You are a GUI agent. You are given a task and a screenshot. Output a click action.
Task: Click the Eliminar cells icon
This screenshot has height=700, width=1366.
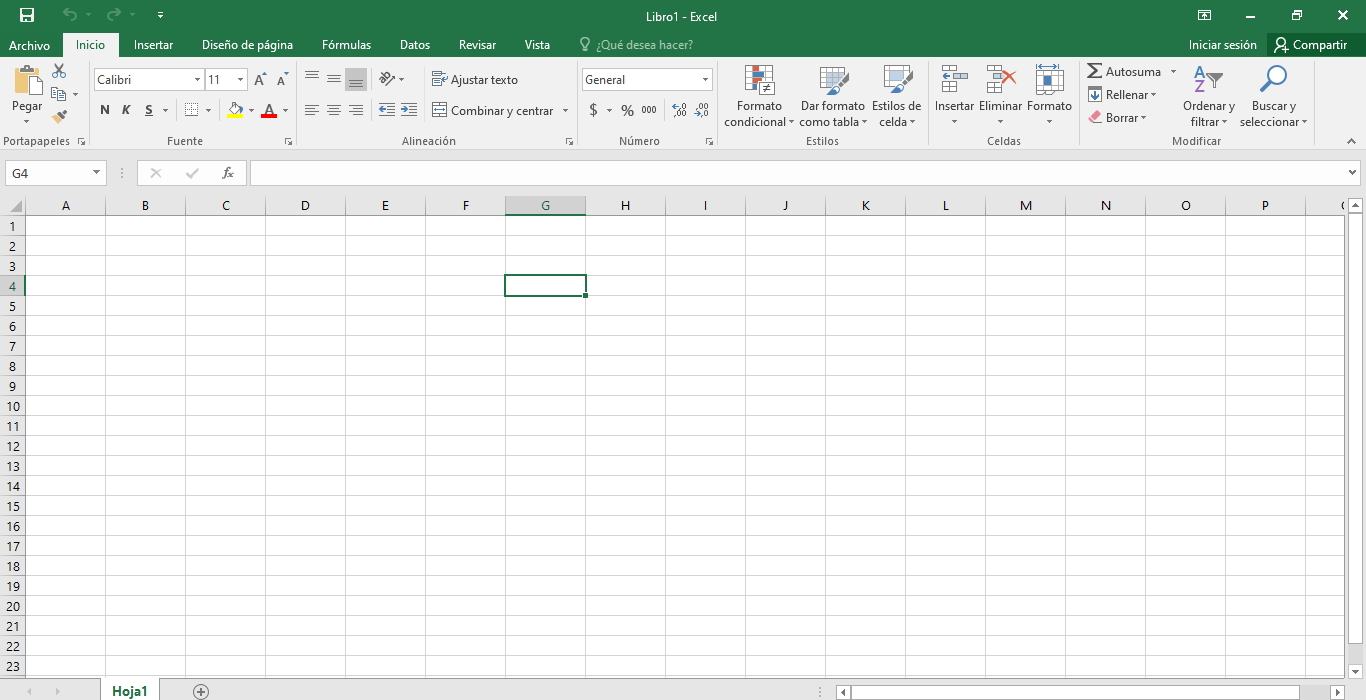(1001, 80)
